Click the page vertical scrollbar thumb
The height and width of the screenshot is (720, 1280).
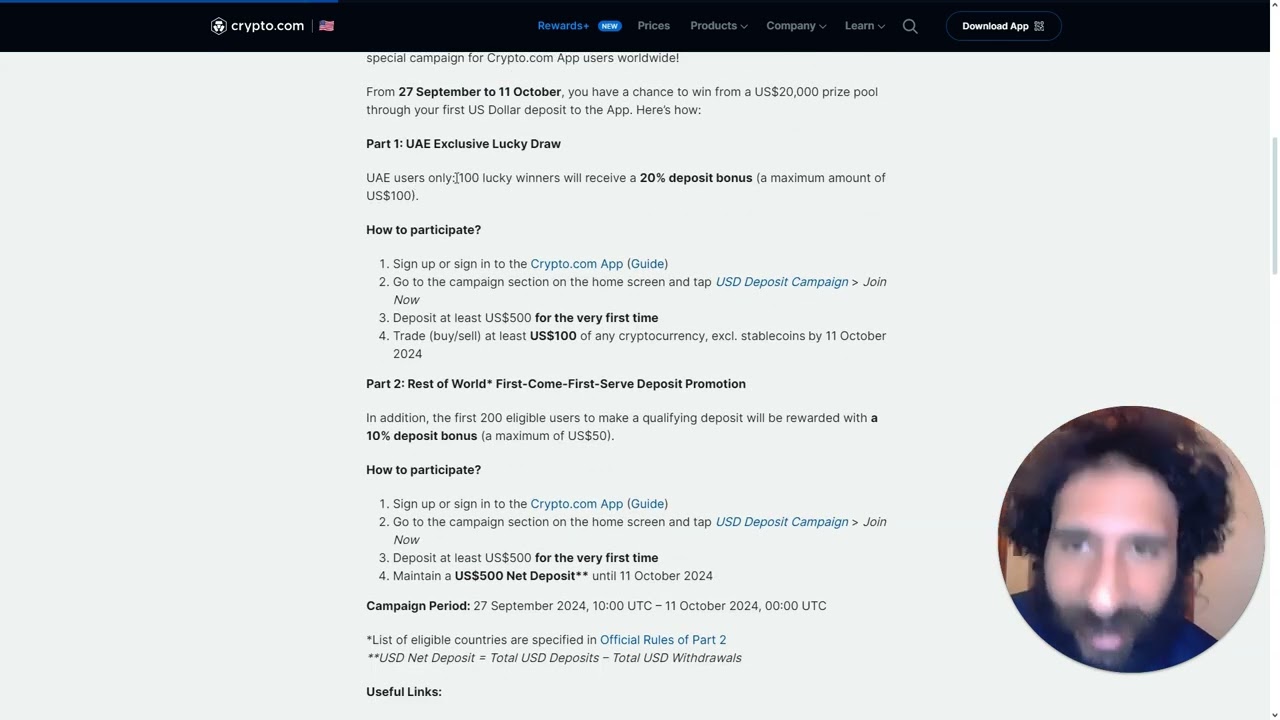[x=1274, y=205]
